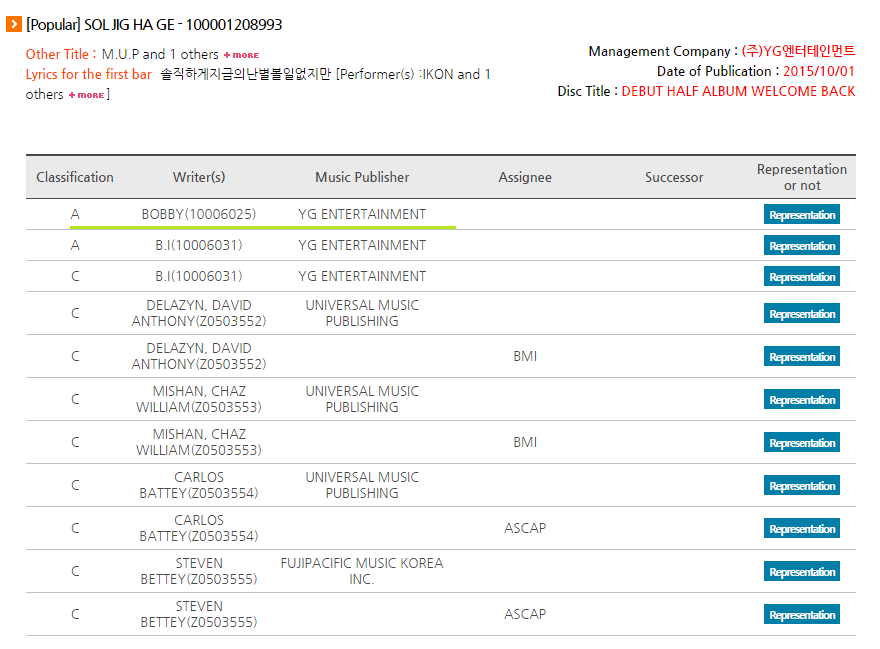This screenshot has width=880, height=649.
Task: Click Representation for Mishan Universal Music row
Action: (x=801, y=399)
